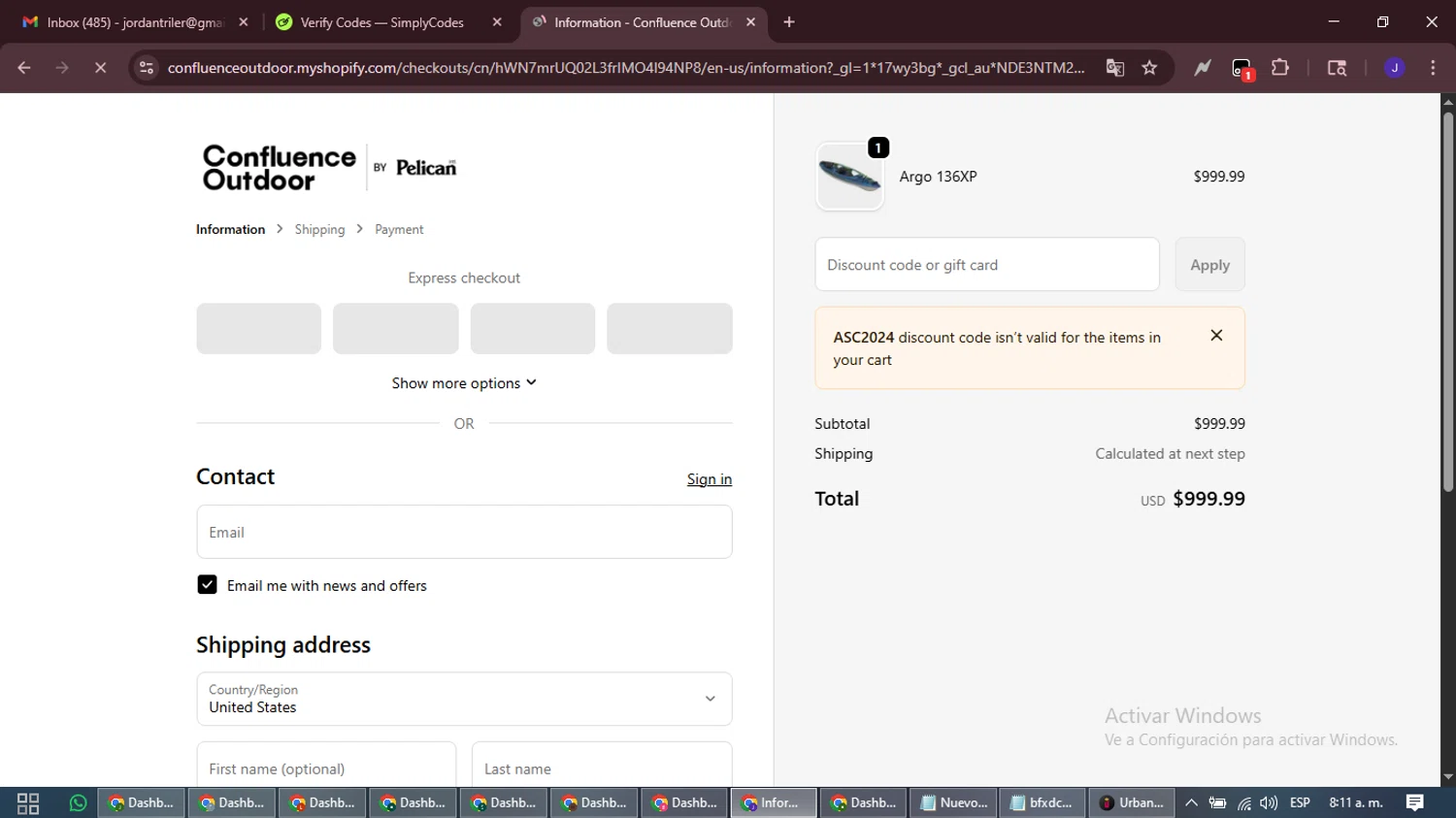
Task: Focus the Email input field
Action: 464,532
